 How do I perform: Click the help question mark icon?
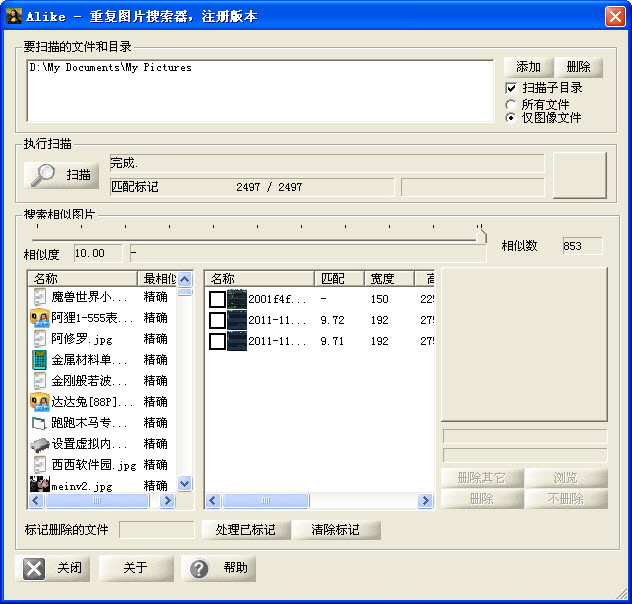click(199, 569)
